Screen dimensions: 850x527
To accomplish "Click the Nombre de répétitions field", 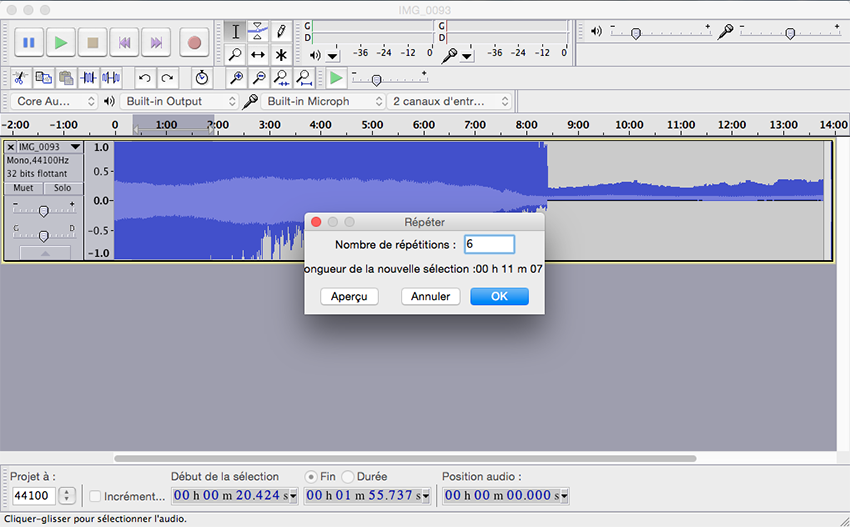I will (489, 244).
